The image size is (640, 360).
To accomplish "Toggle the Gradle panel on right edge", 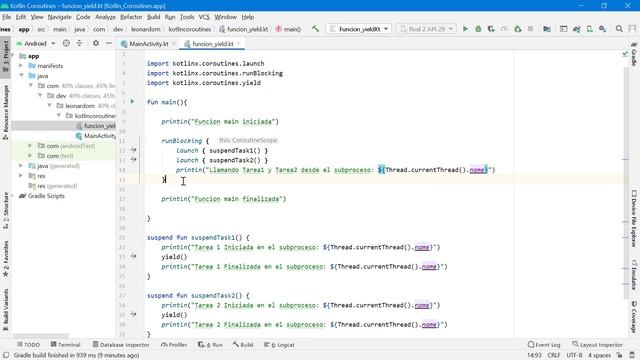I will coord(634,54).
